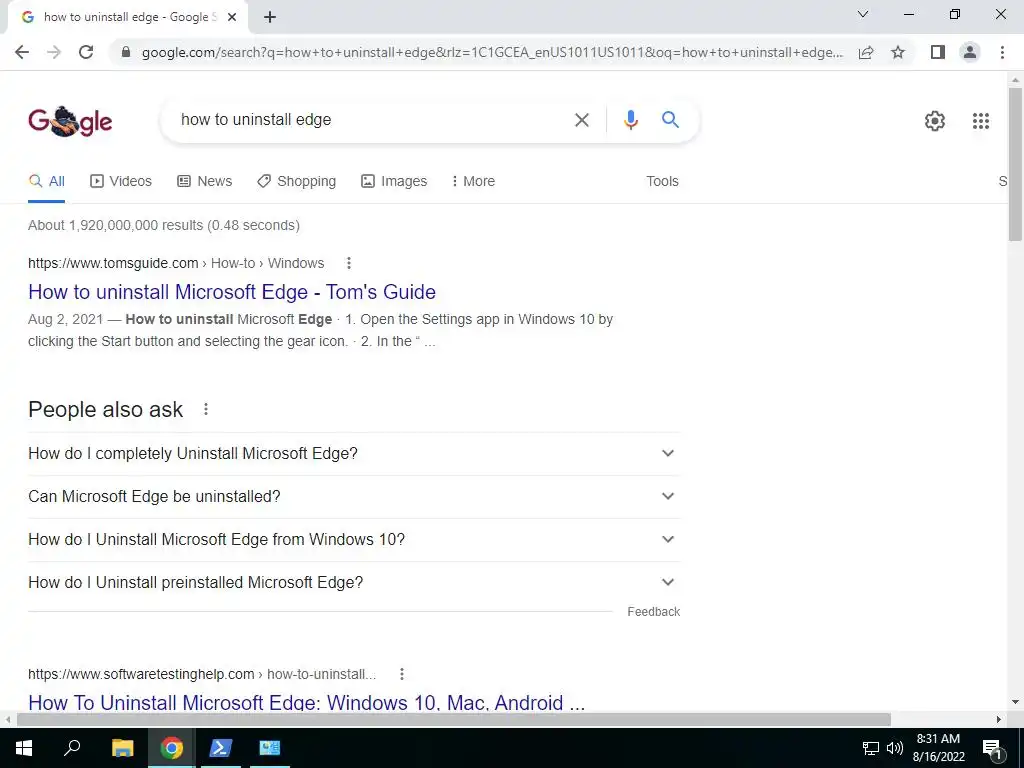Open the share this page icon
Viewport: 1024px width, 768px height.
[x=866, y=52]
